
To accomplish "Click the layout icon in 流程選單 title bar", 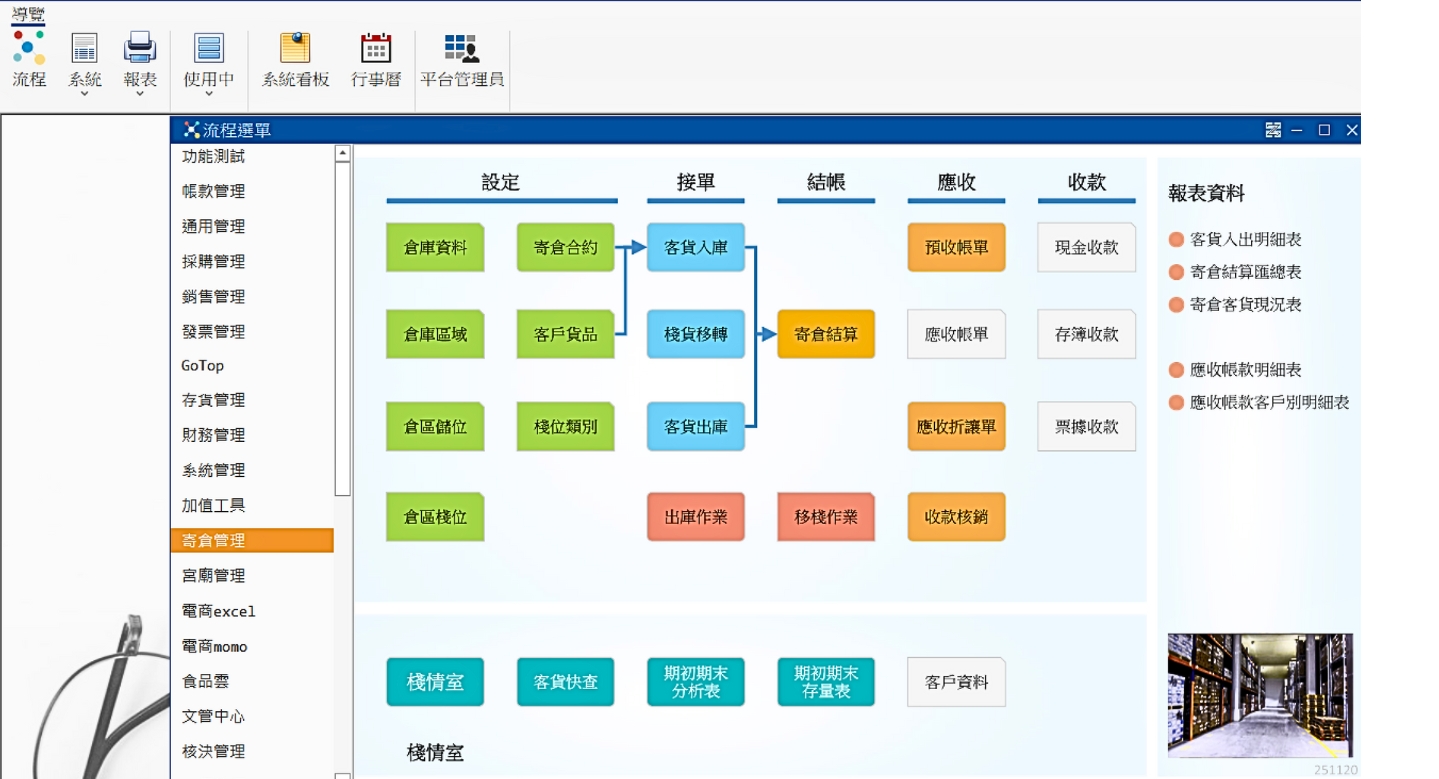I will coord(1273,130).
